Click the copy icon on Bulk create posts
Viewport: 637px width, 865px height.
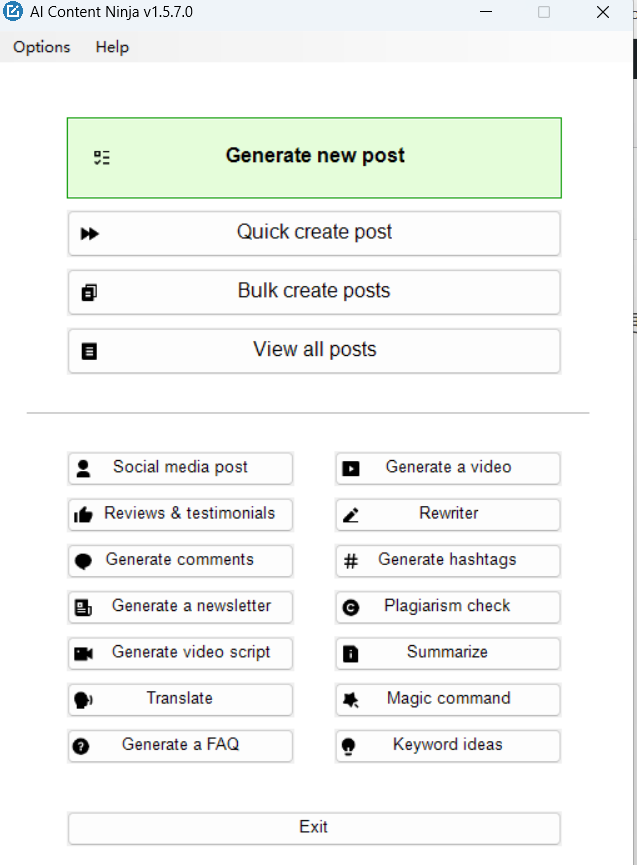point(90,293)
